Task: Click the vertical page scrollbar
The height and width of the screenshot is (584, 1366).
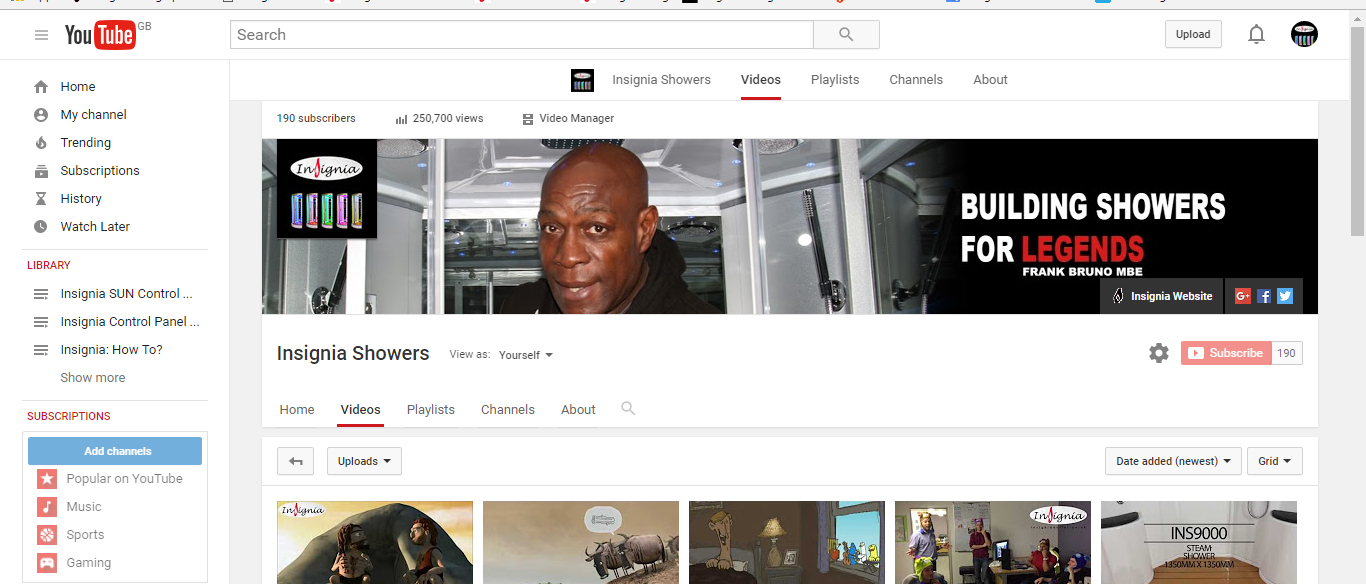Action: click(x=1357, y=132)
